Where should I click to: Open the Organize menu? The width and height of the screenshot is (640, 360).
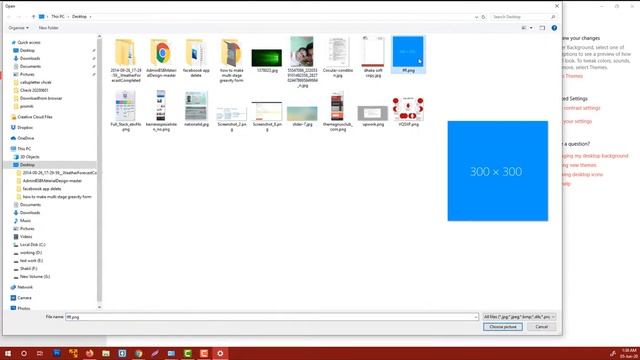click(18, 28)
